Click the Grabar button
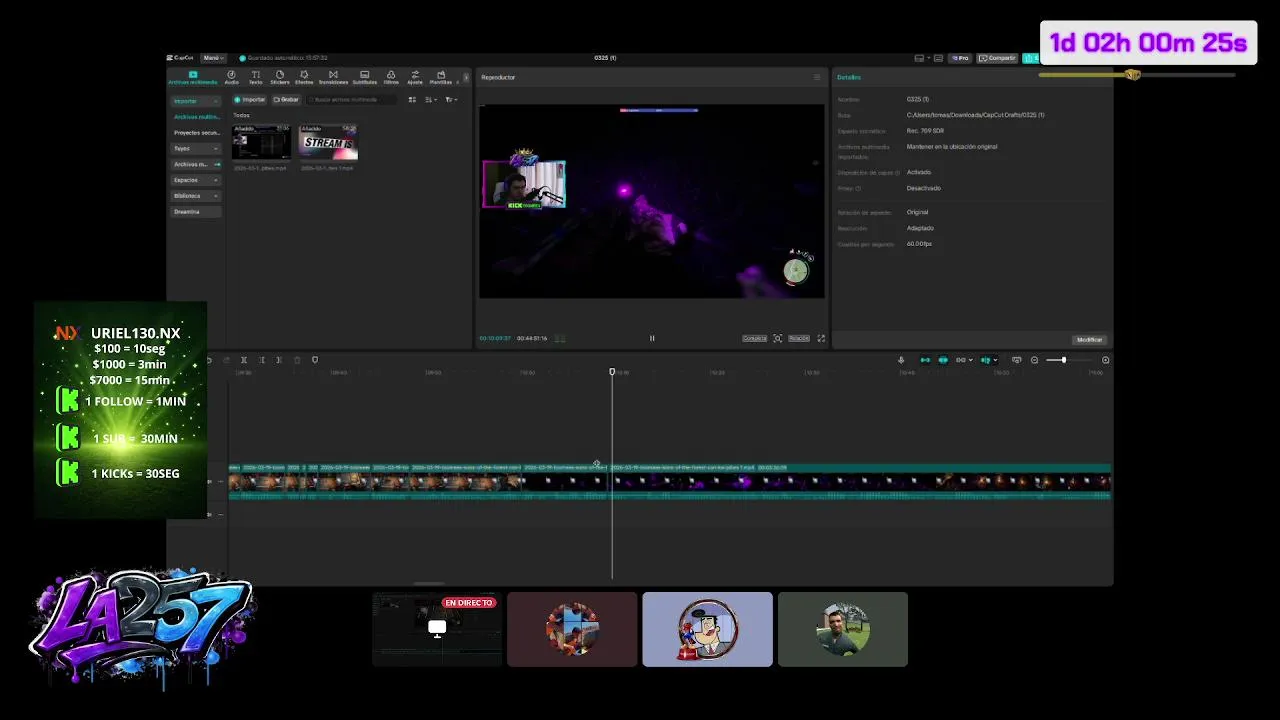 click(x=286, y=99)
